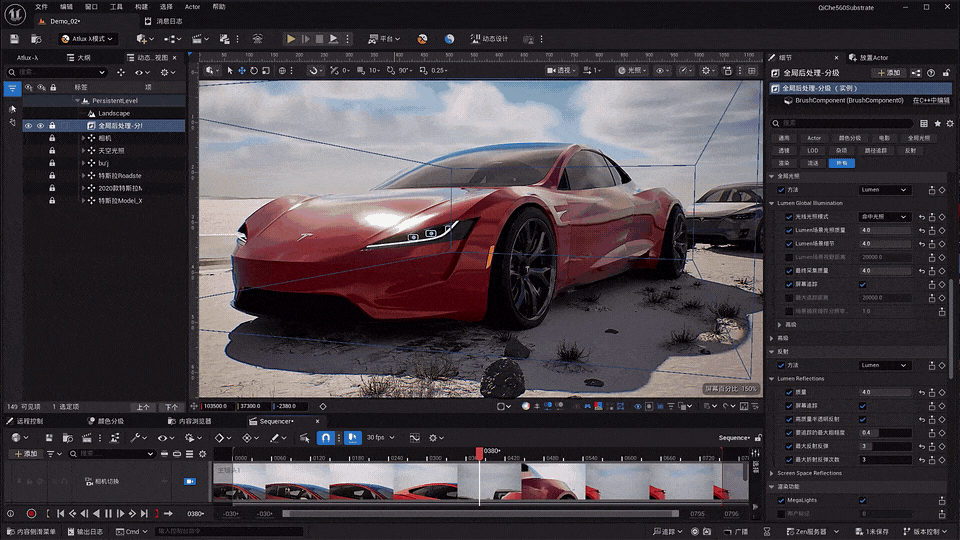
Task: Click Sequencer save icon
Action: pyautogui.click(x=49, y=438)
